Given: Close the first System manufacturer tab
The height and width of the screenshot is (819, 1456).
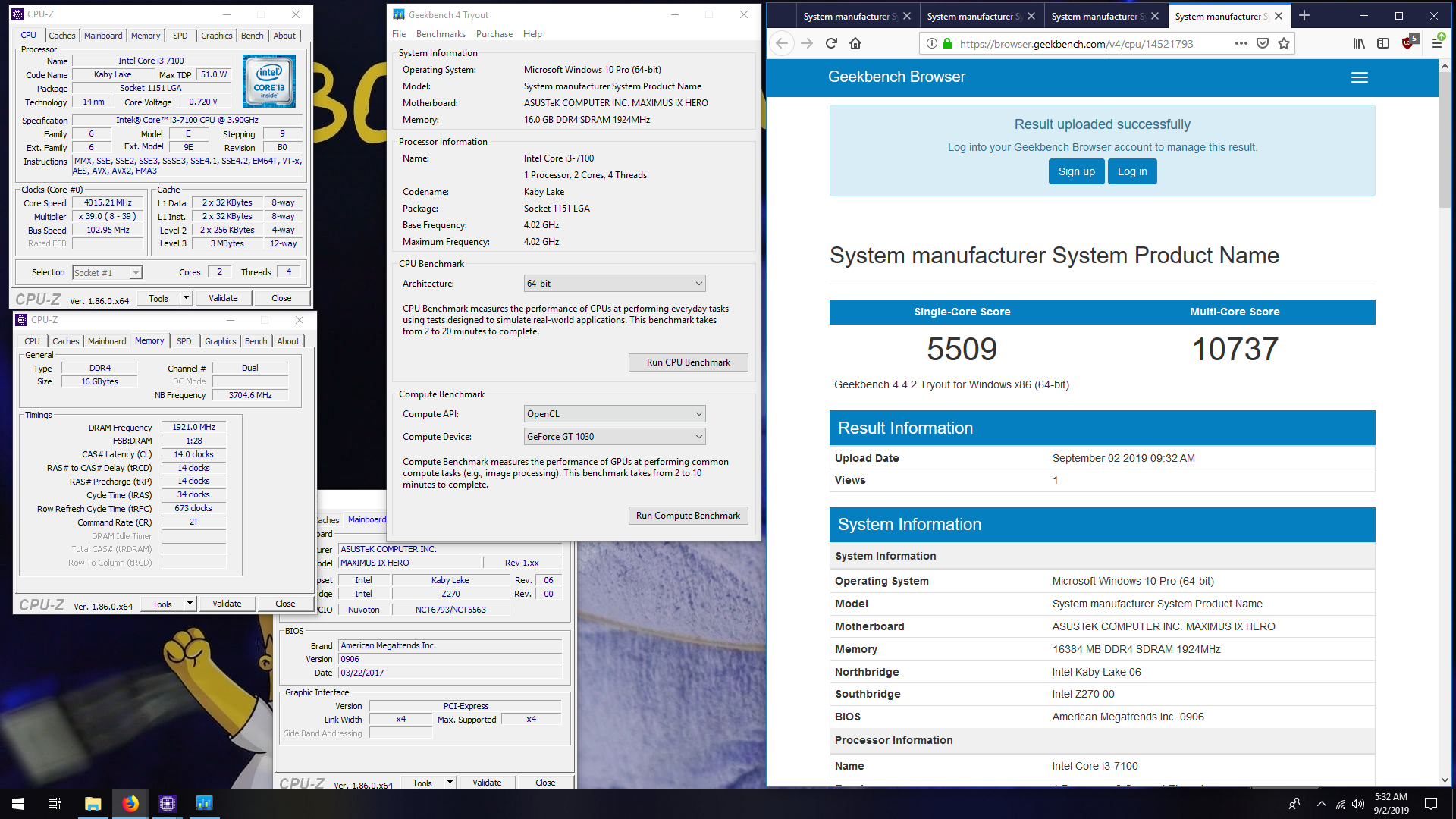Looking at the screenshot, I should pyautogui.click(x=907, y=16).
